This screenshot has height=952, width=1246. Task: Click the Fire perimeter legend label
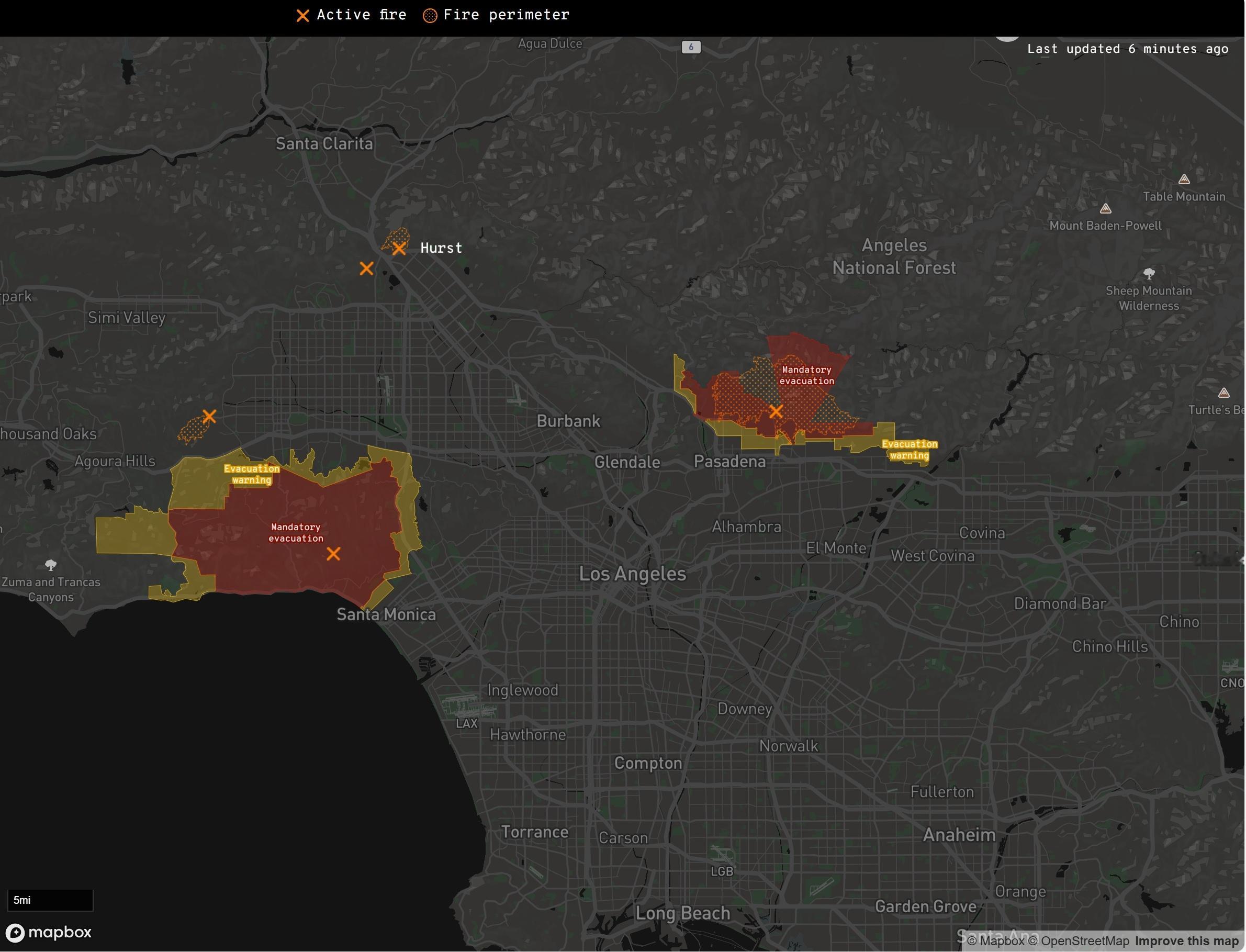[506, 15]
